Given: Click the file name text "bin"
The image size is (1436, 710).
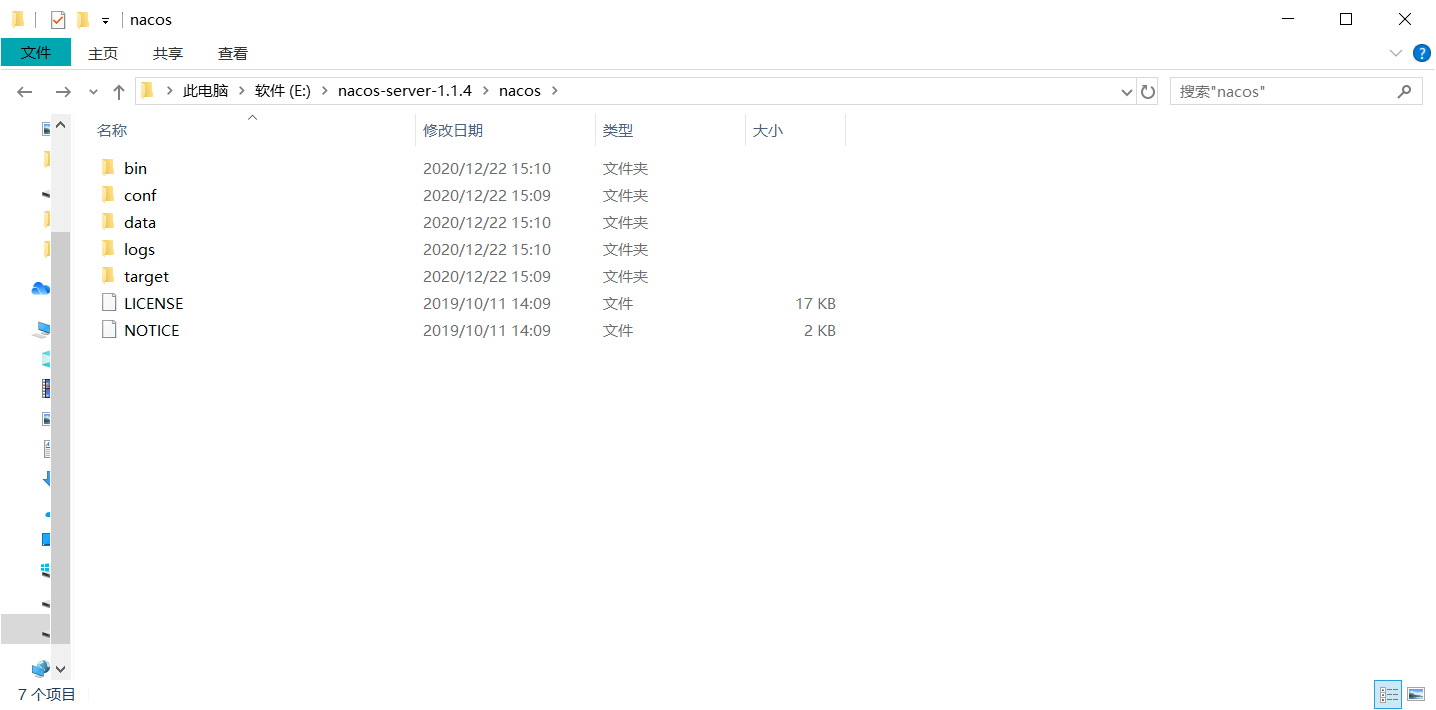Looking at the screenshot, I should pos(135,168).
